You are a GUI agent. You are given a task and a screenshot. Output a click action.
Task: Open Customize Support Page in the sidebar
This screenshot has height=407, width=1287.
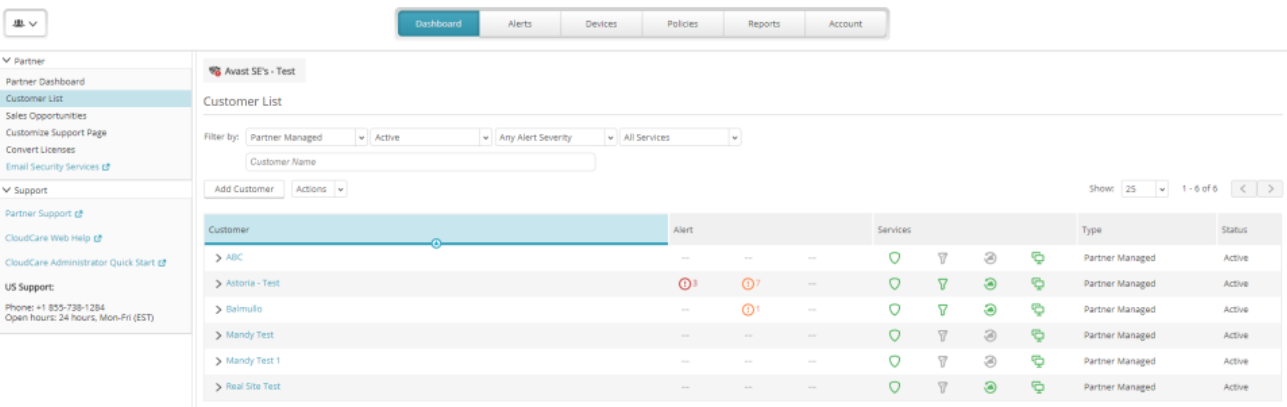tap(56, 133)
